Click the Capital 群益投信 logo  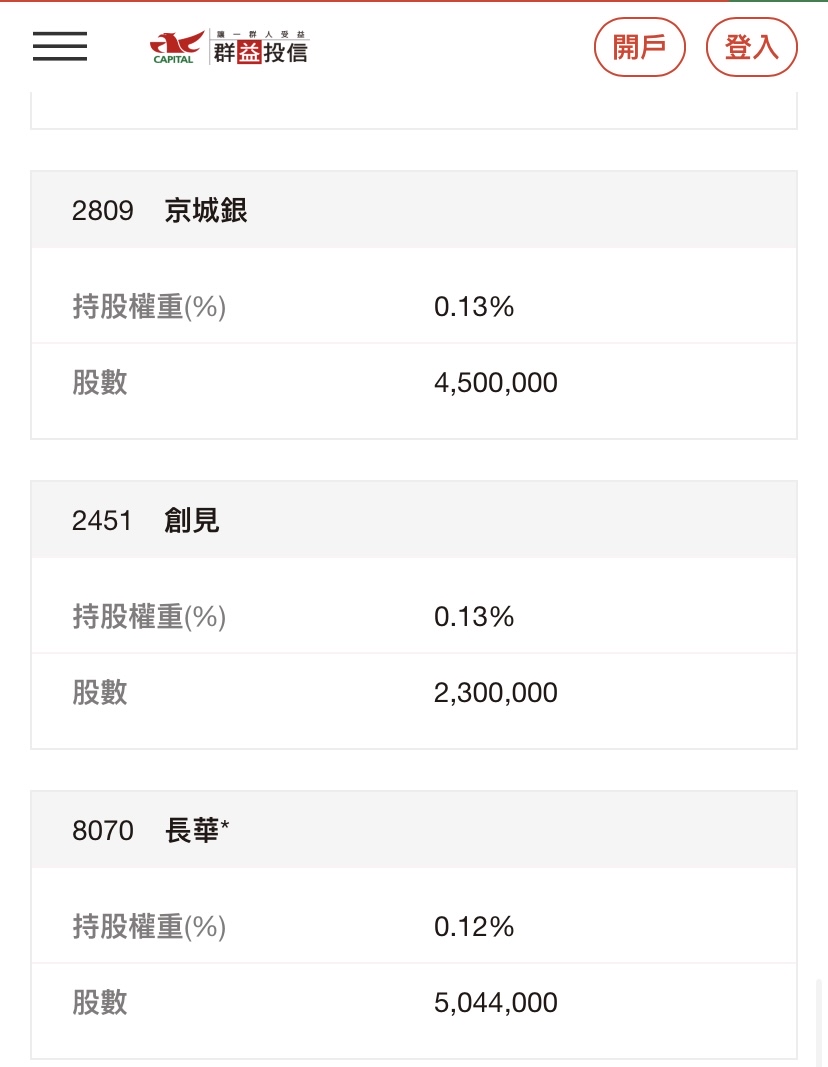pyautogui.click(x=229, y=47)
